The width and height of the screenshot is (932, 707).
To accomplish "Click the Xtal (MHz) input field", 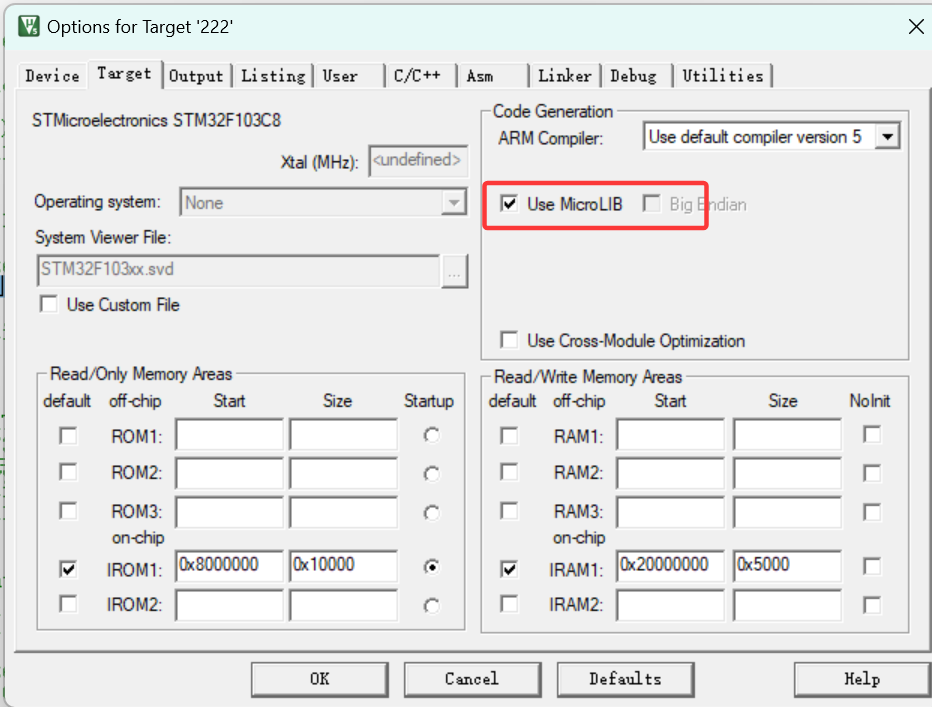I will [x=418, y=161].
